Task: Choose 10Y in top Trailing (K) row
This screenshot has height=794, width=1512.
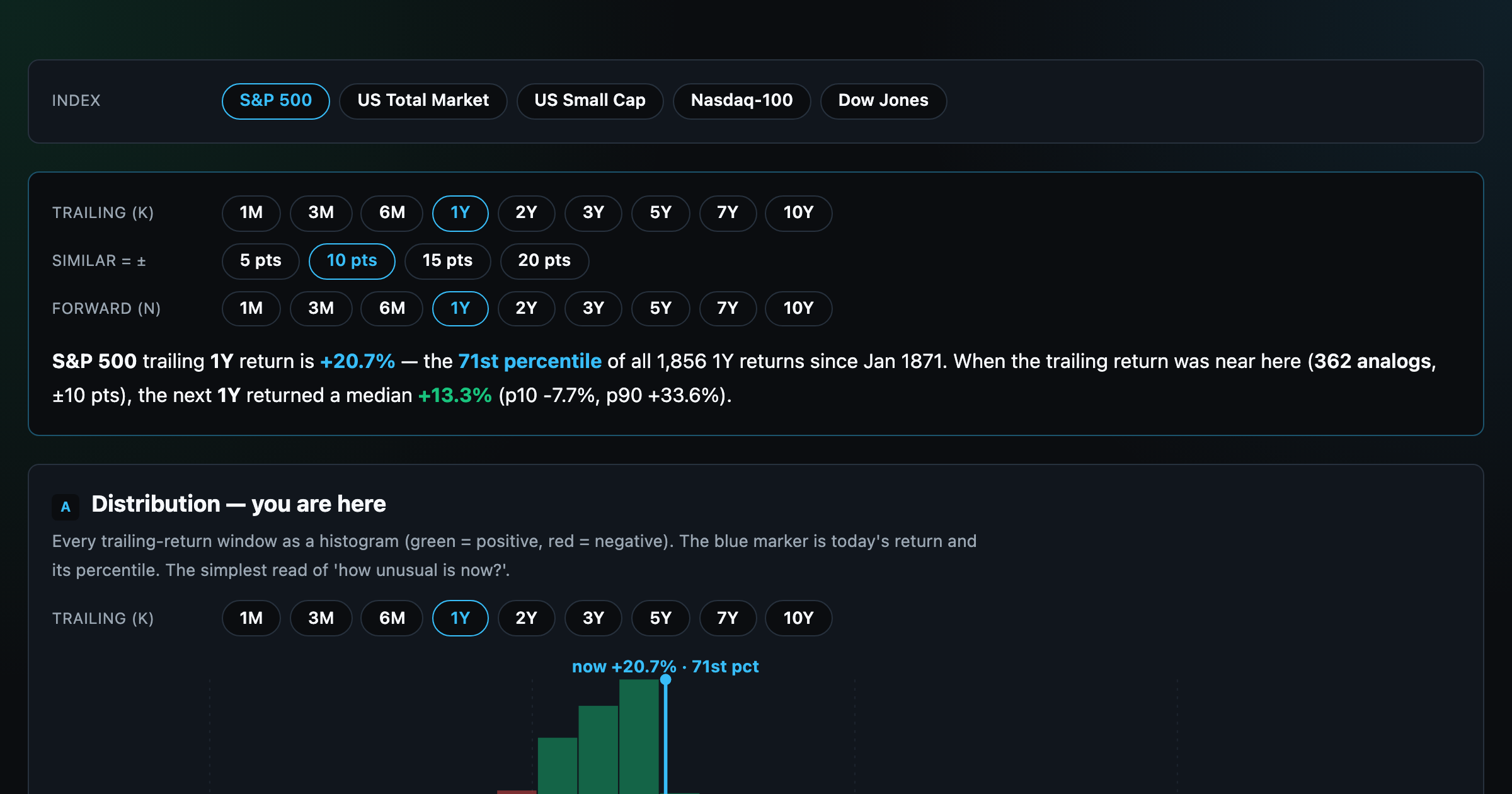Action: (x=798, y=213)
